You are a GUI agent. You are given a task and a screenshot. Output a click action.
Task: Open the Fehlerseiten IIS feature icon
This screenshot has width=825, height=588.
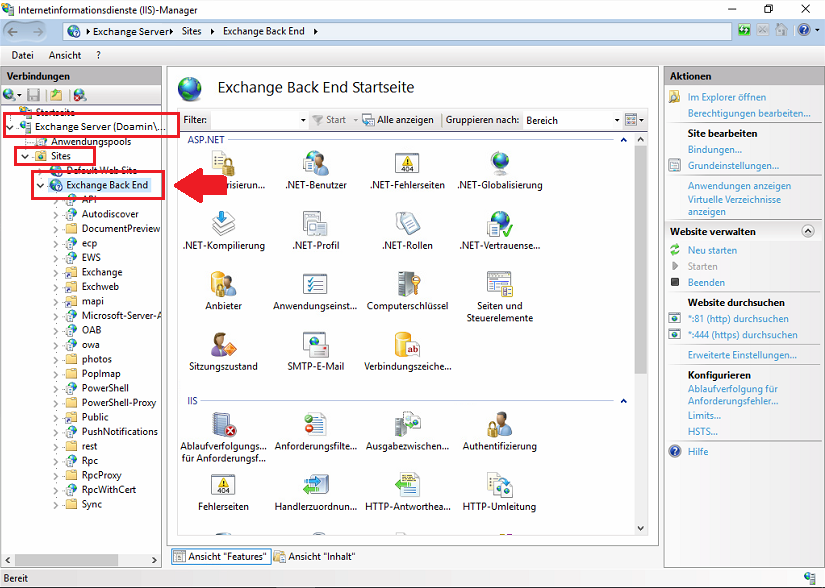pyautogui.click(x=224, y=485)
